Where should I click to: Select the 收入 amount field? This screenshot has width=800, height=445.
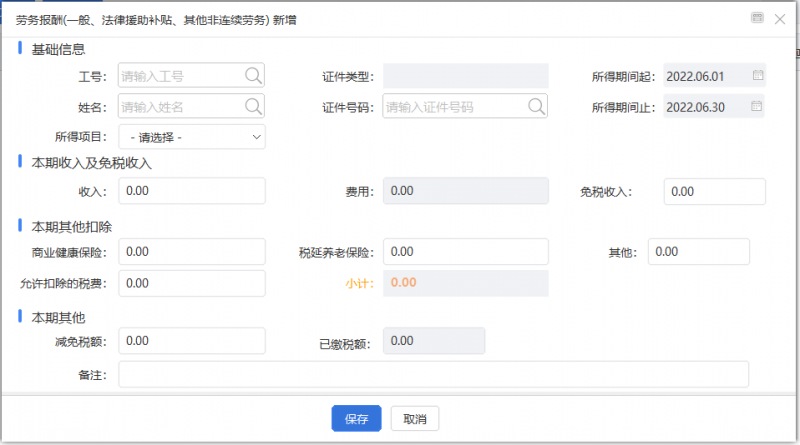click(x=192, y=190)
